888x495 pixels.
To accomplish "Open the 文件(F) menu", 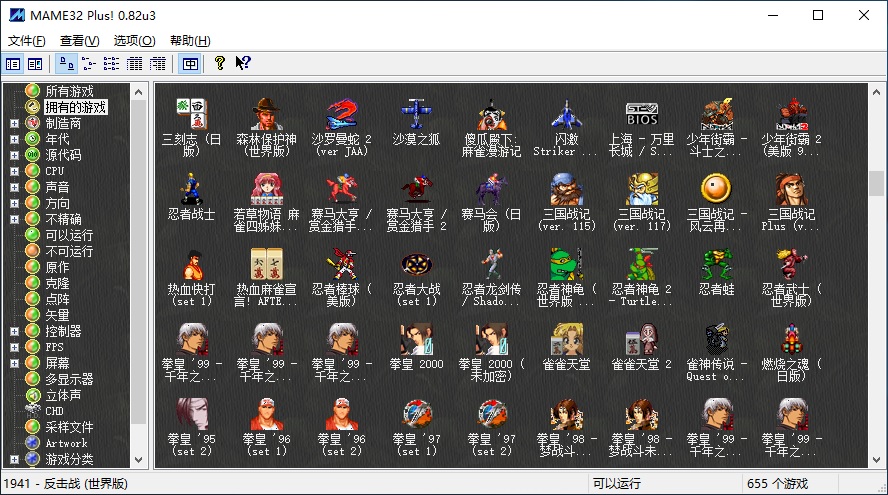I will 26,41.
